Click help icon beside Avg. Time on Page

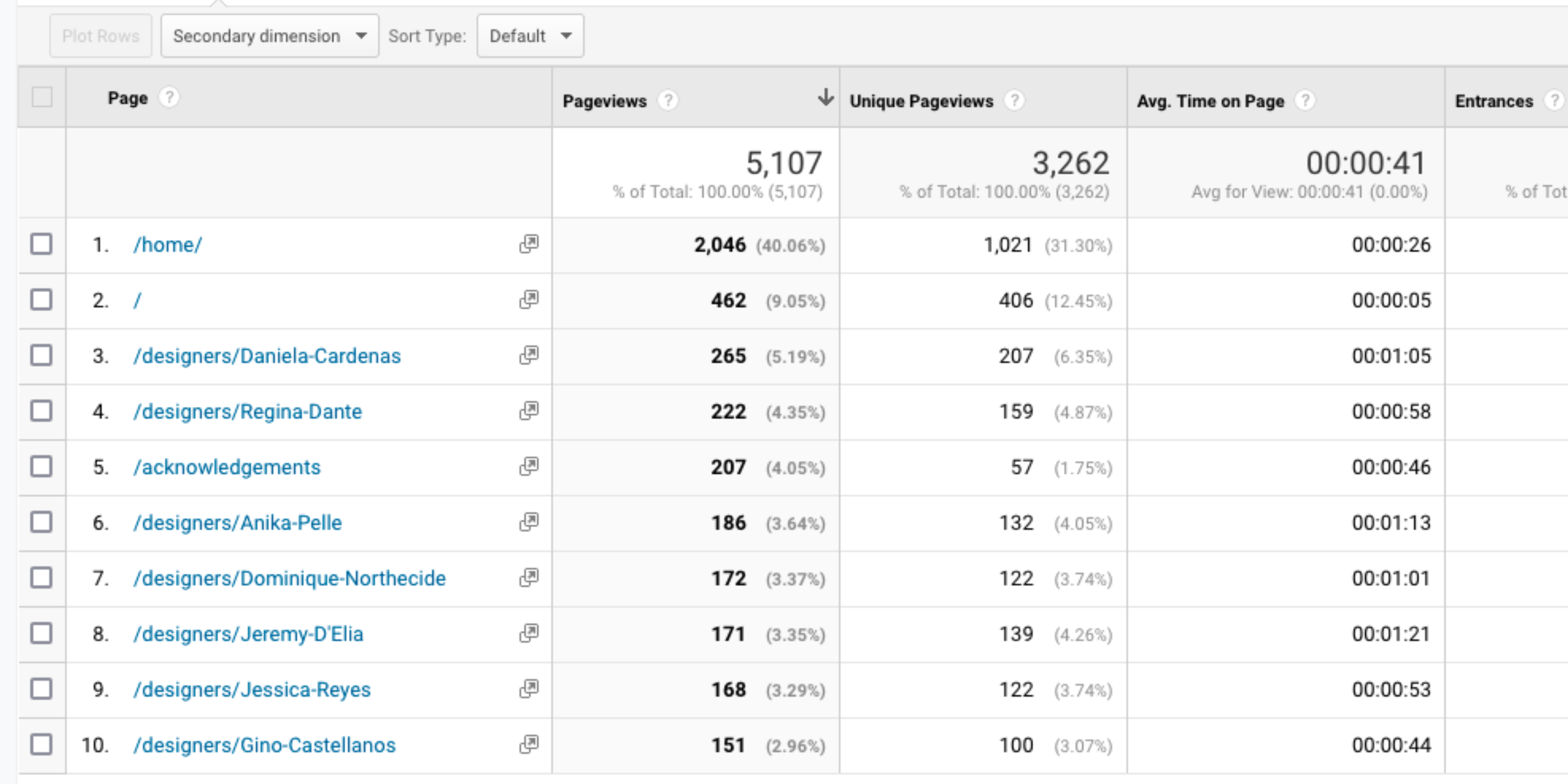click(1305, 101)
